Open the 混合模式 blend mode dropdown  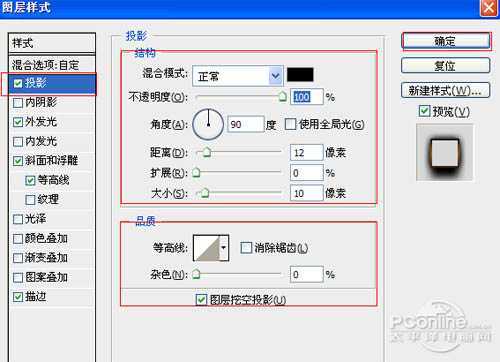[x=238, y=76]
